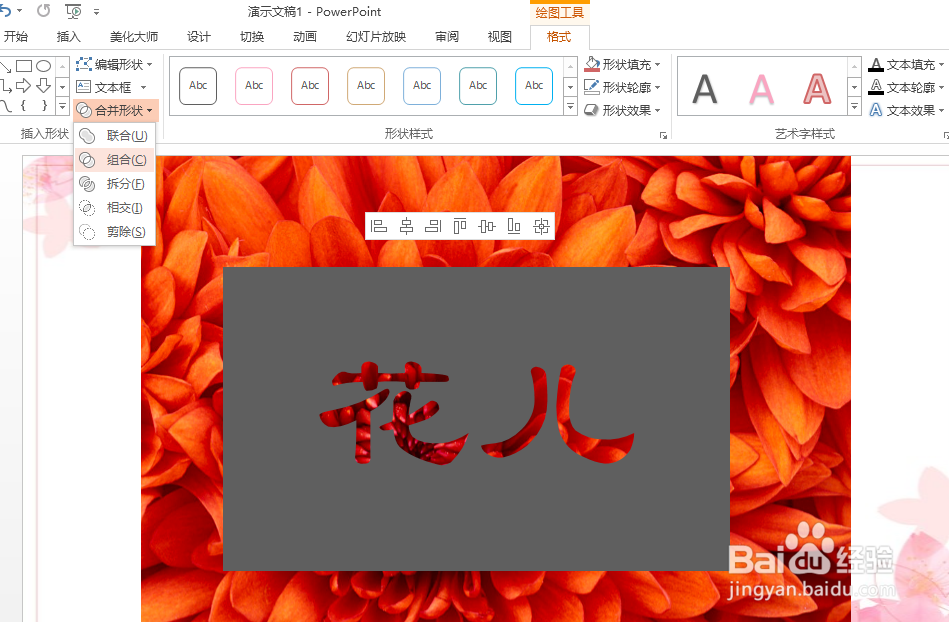Center object on slide via floating toolbar
949x622 pixels.
click(541, 226)
